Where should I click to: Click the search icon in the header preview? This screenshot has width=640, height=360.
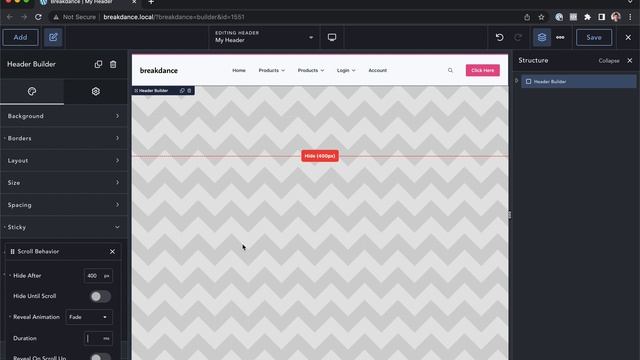click(450, 70)
